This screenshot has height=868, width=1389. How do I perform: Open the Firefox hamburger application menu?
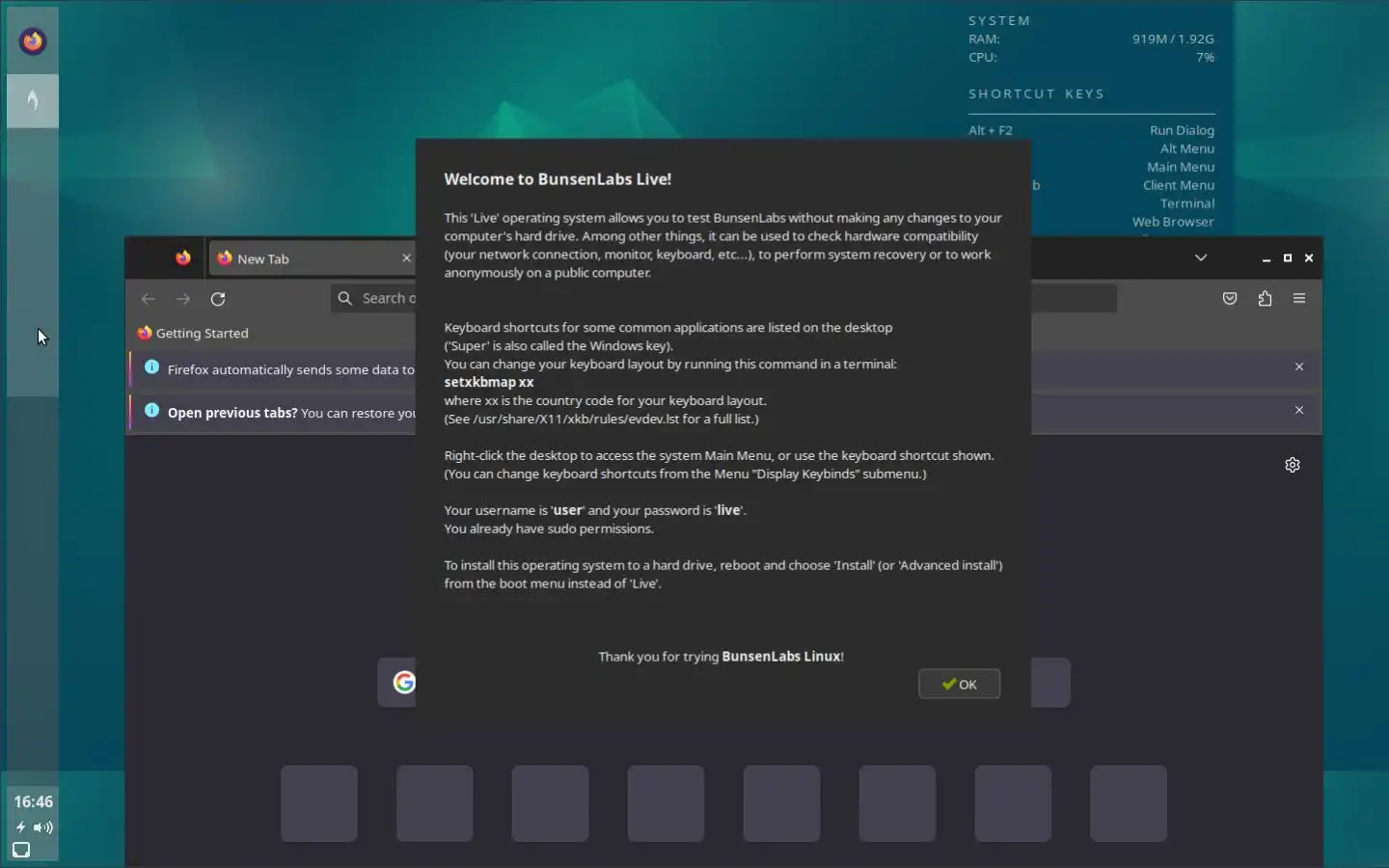tap(1299, 299)
